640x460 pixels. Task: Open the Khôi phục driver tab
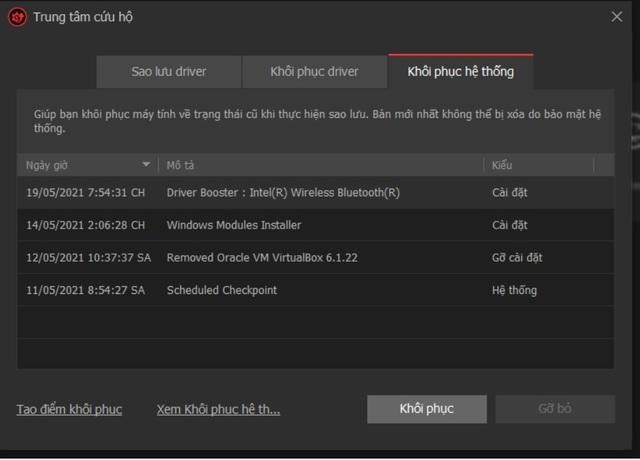[x=314, y=72]
